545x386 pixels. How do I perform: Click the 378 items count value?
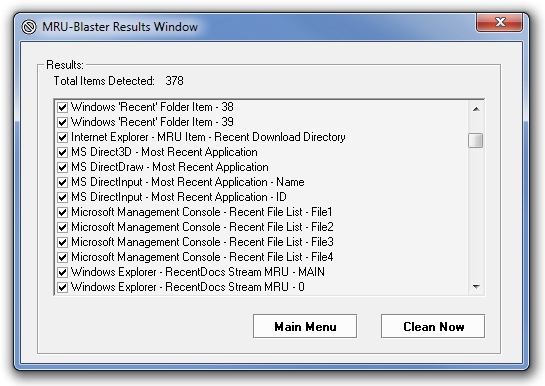pyautogui.click(x=174, y=81)
